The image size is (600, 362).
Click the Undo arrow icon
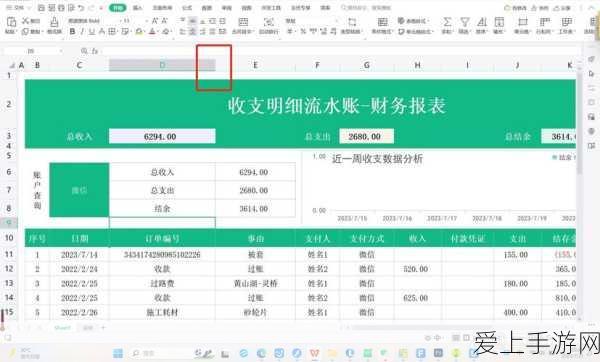click(x=81, y=8)
